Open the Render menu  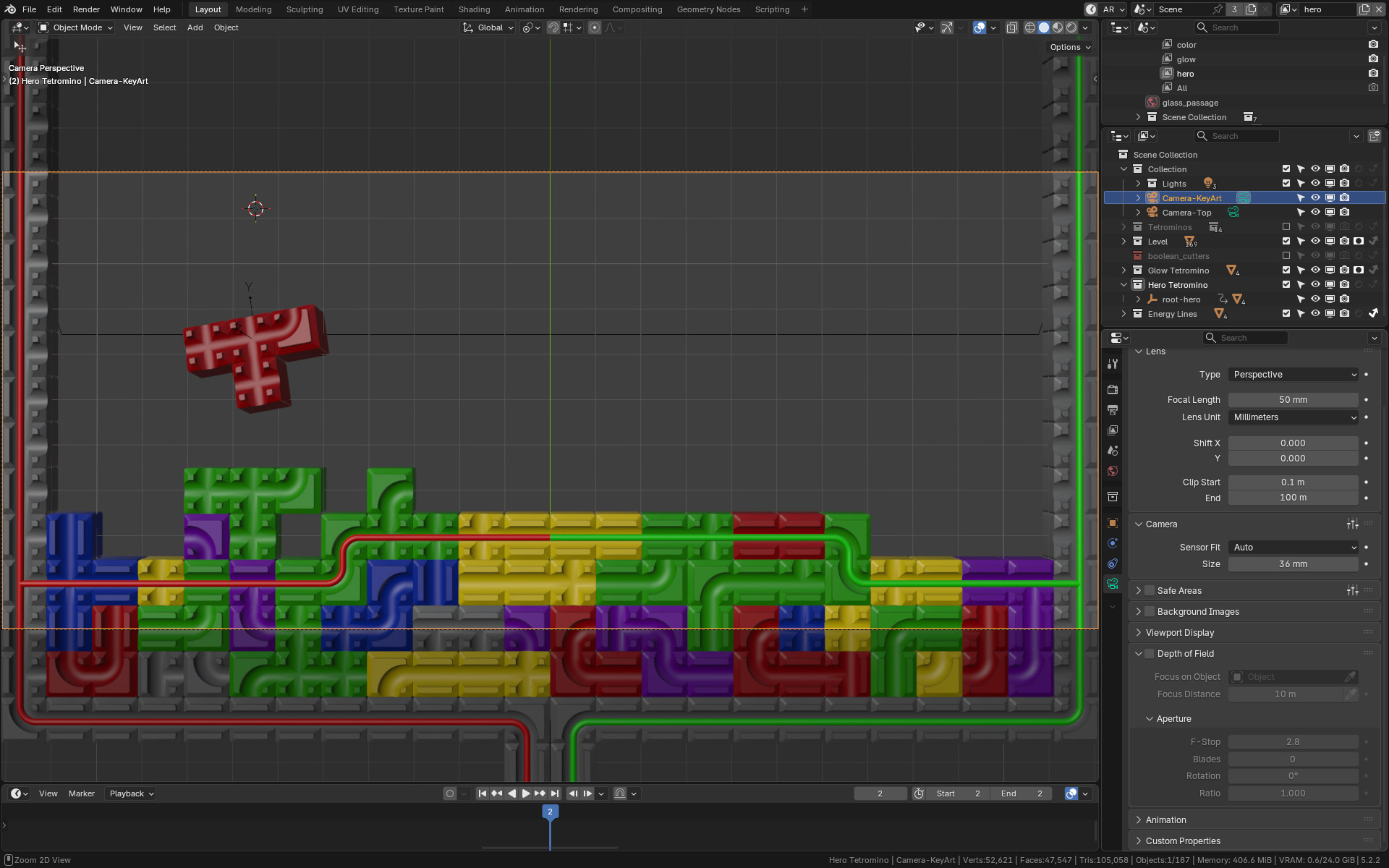86,9
